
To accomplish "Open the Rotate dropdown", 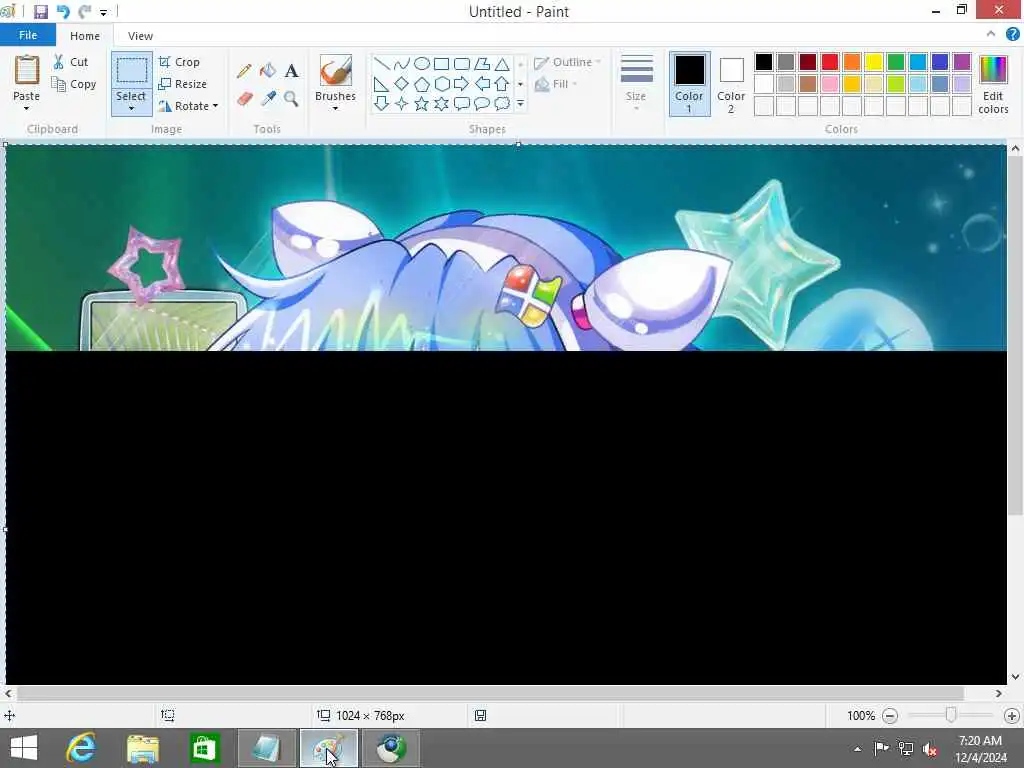I will coord(188,106).
